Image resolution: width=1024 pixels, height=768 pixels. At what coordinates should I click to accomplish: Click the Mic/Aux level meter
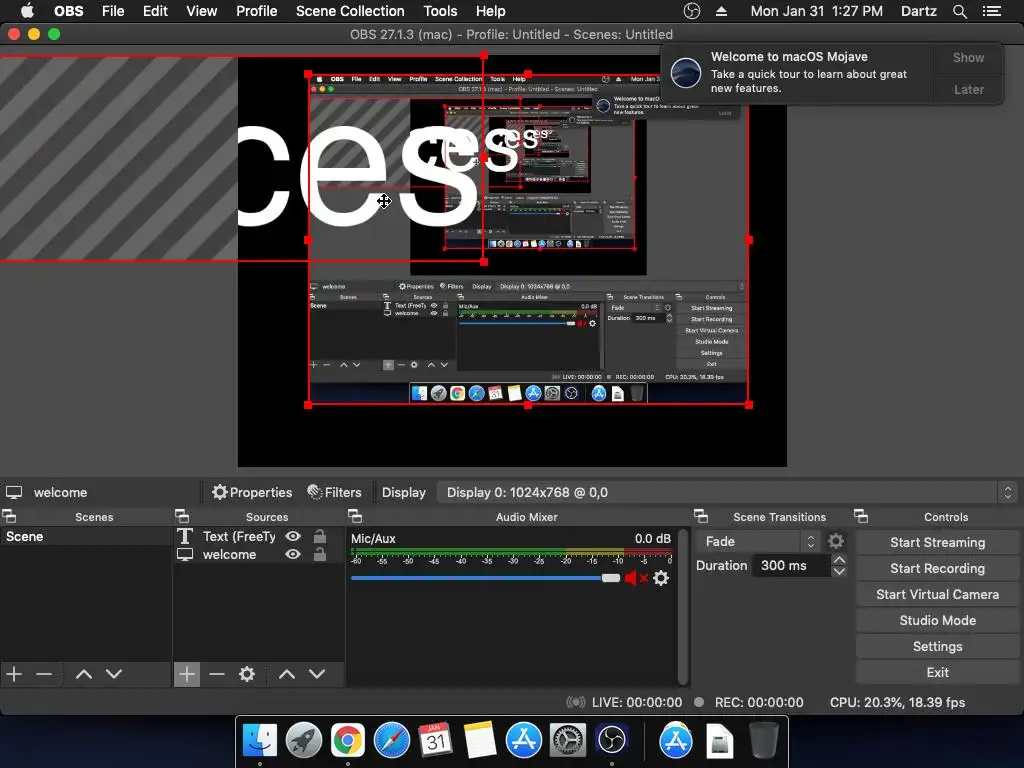pyautogui.click(x=512, y=552)
